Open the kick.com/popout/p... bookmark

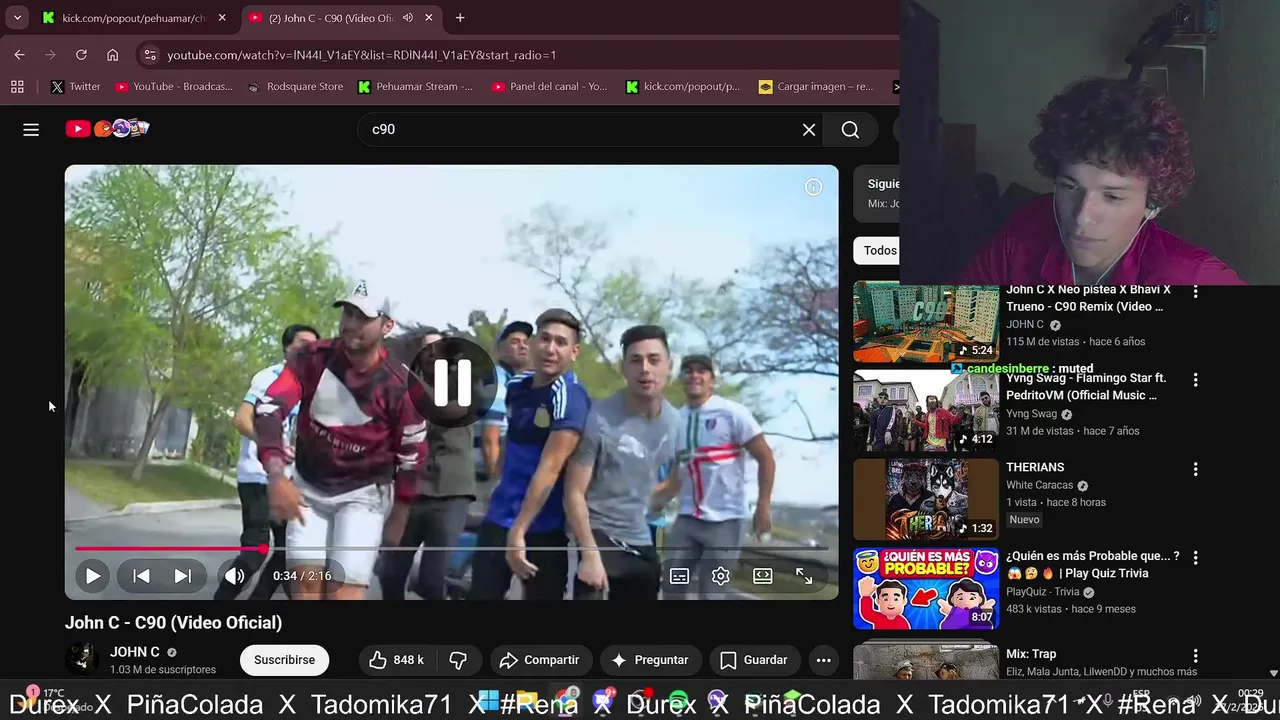point(683,87)
